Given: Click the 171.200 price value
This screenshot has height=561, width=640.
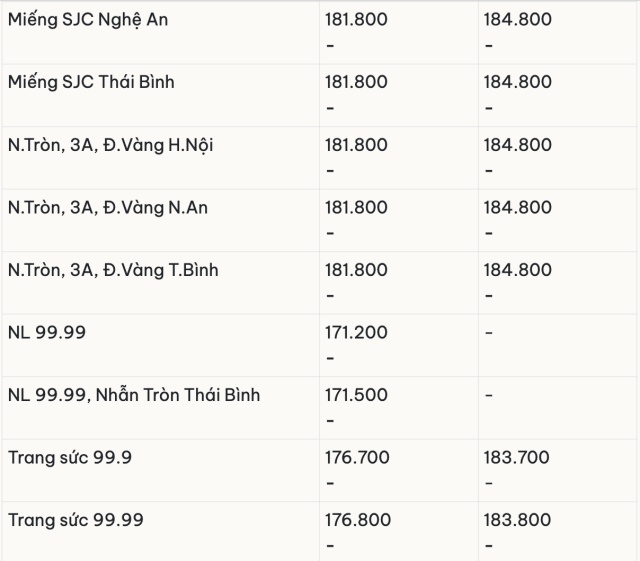Looking at the screenshot, I should pos(356,333).
